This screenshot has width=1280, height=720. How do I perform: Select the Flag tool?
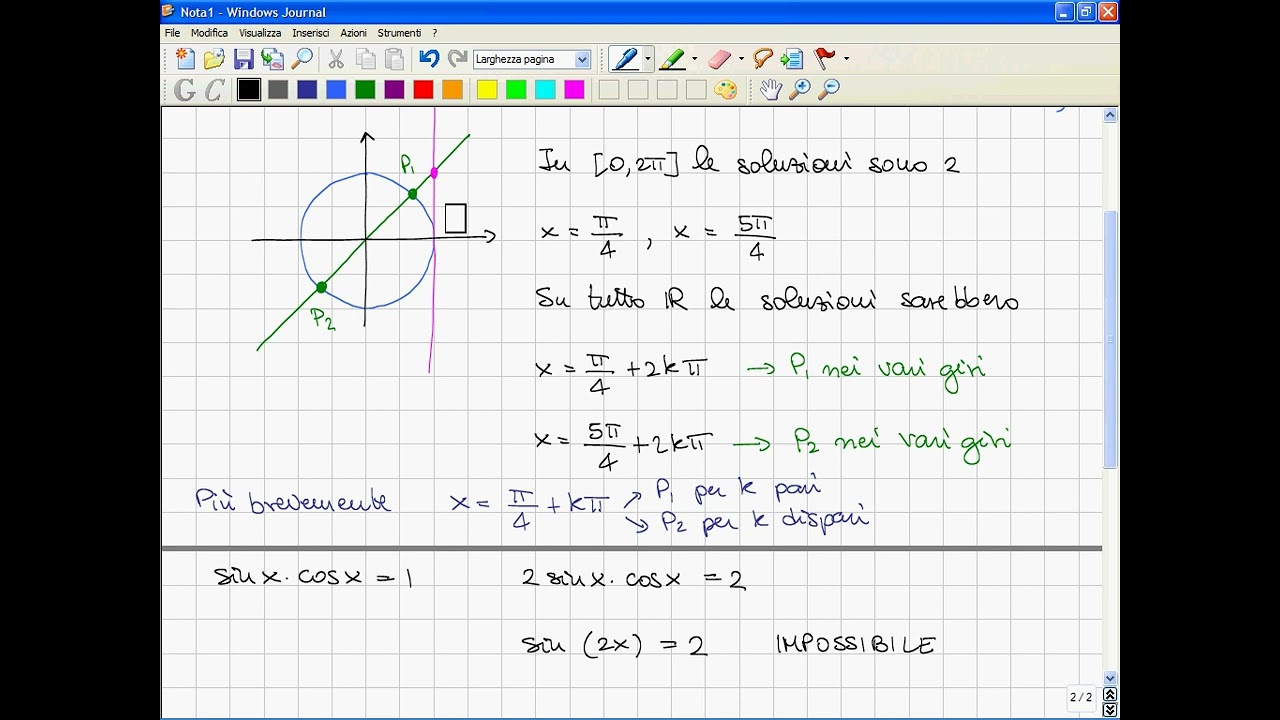(825, 59)
